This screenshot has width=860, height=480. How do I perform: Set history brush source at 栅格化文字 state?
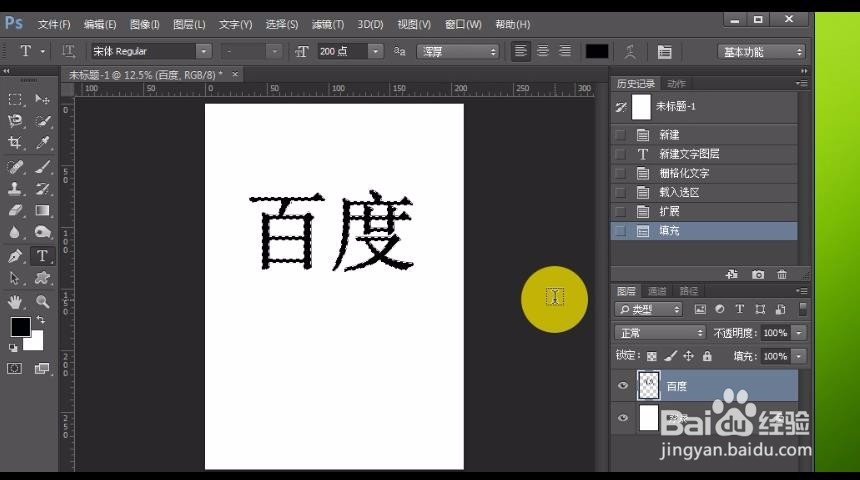click(620, 173)
